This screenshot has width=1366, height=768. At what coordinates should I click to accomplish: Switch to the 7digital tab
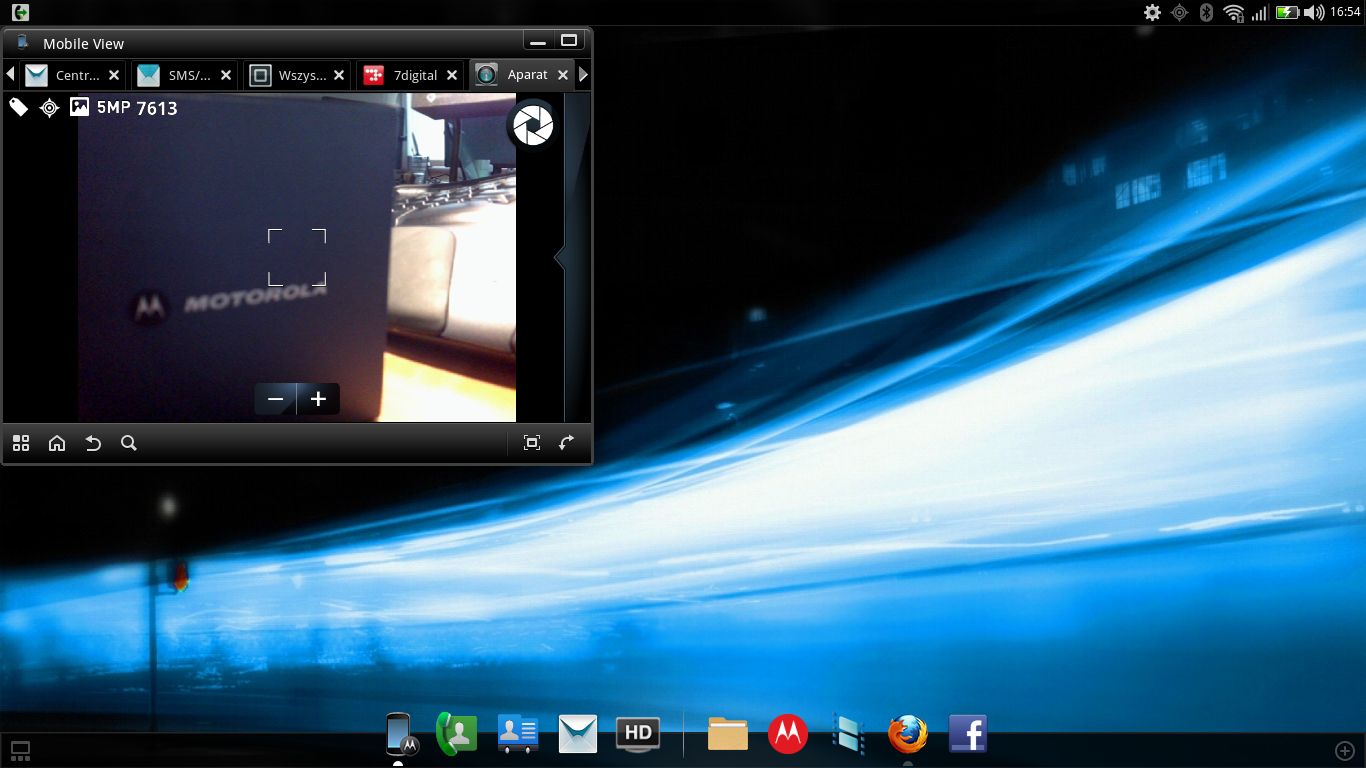pyautogui.click(x=404, y=75)
